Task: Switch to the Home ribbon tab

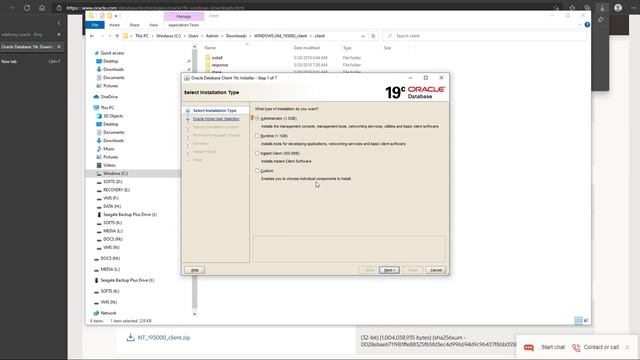Action: point(114,25)
